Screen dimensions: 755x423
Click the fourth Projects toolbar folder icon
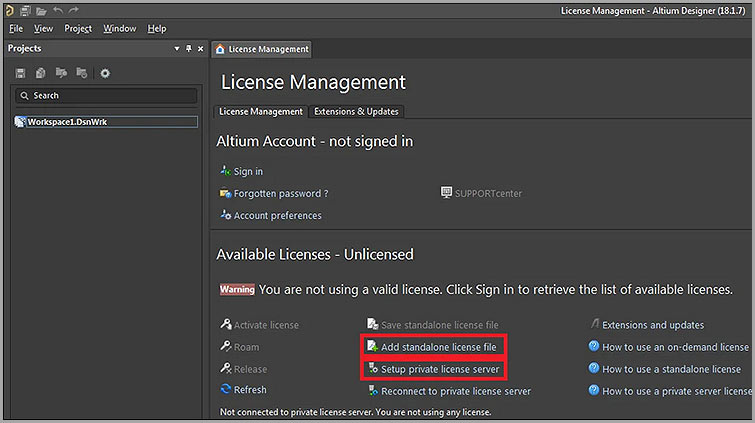point(82,73)
